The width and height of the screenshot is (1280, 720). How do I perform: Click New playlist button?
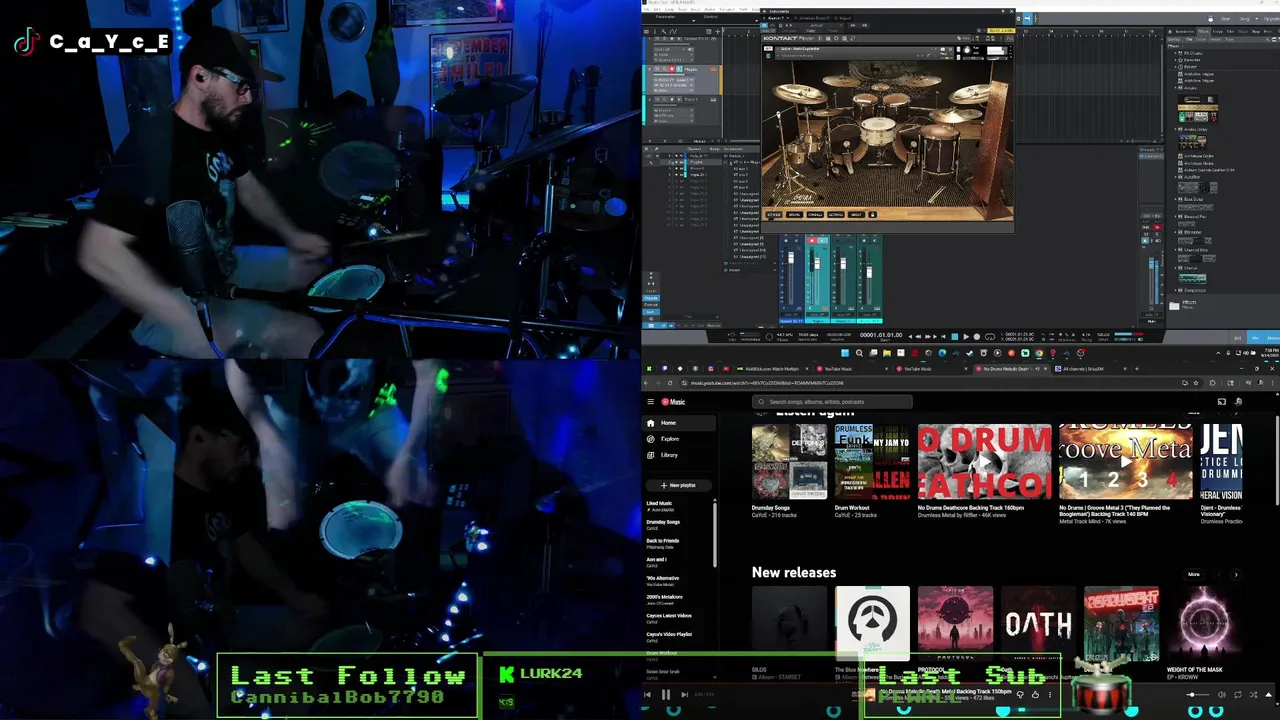(x=679, y=485)
